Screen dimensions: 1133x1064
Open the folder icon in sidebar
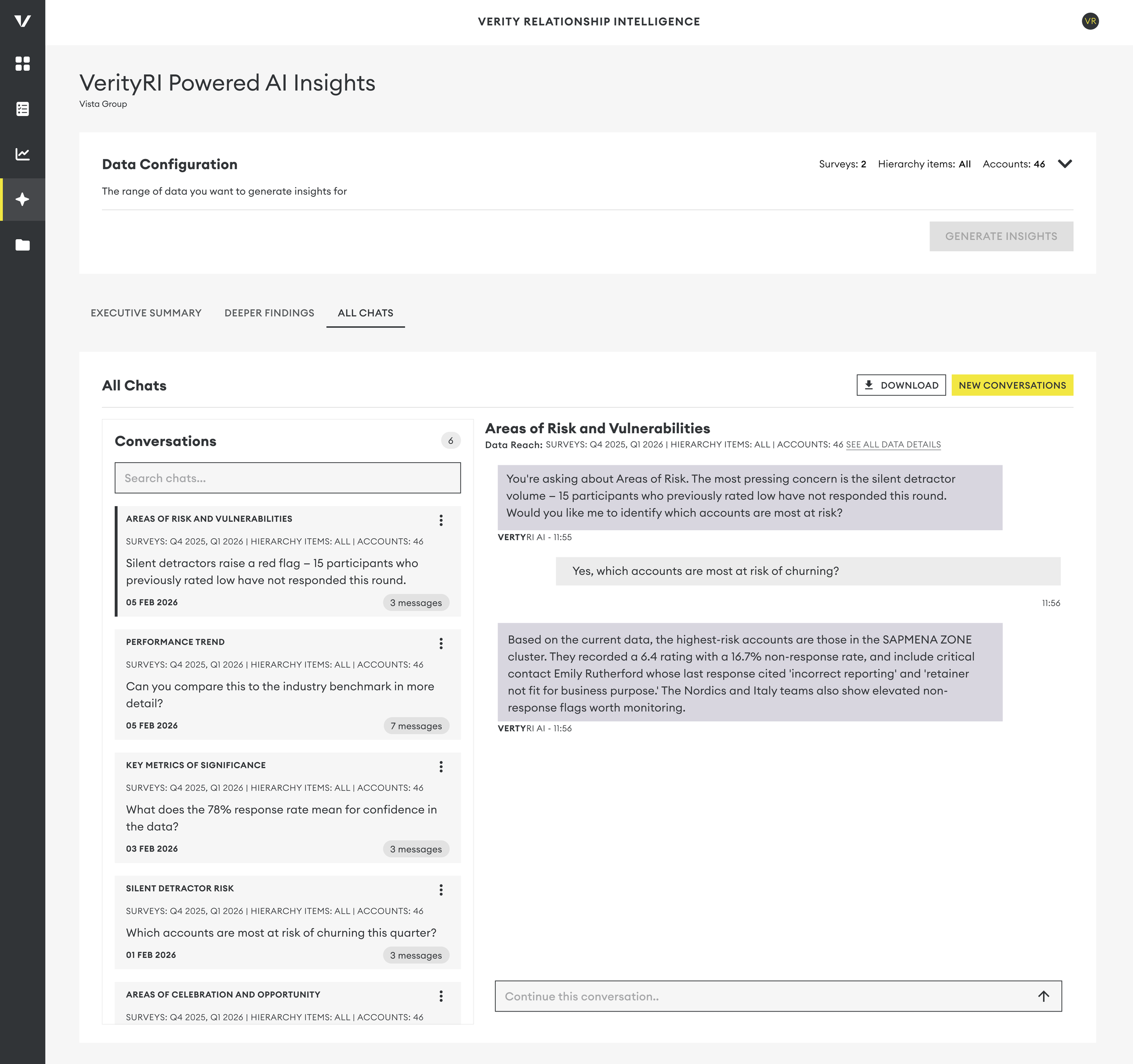coord(22,245)
